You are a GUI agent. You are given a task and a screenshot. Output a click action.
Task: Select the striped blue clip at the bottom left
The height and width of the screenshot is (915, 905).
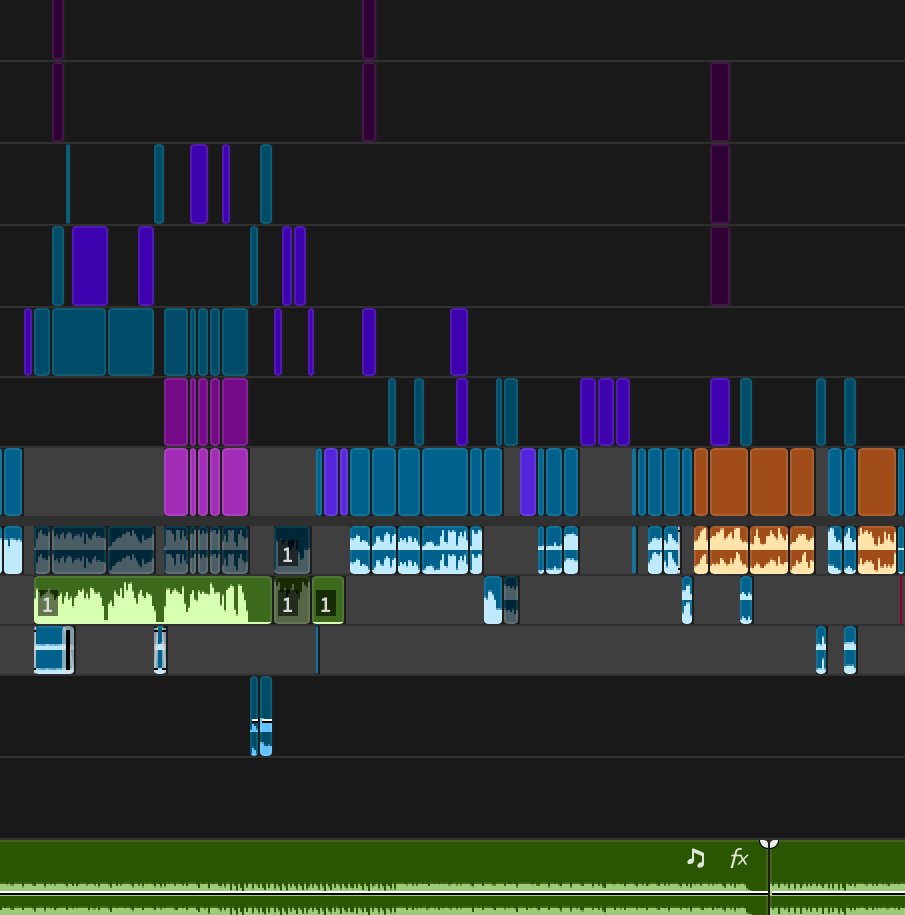pos(52,650)
